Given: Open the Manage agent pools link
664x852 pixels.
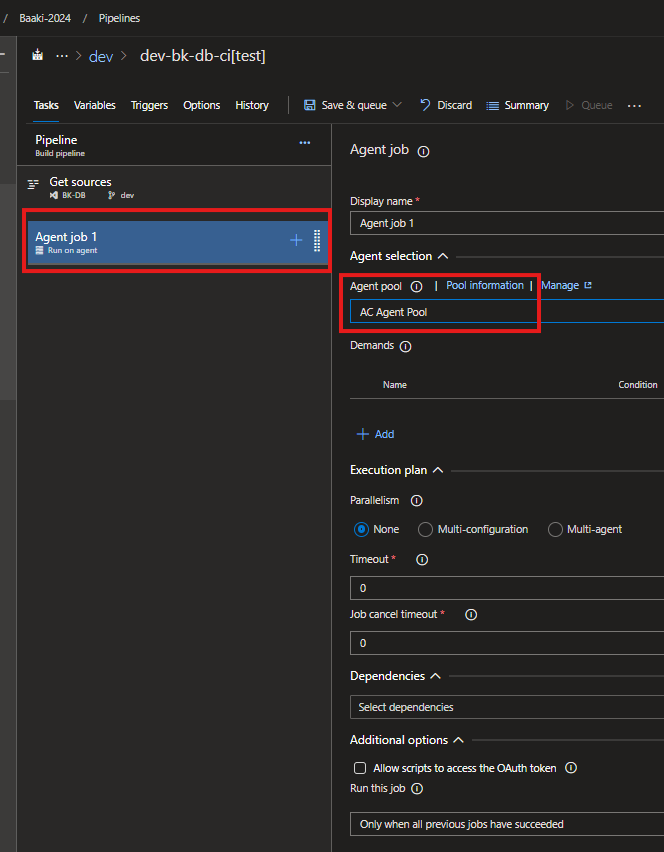Looking at the screenshot, I should (x=560, y=285).
